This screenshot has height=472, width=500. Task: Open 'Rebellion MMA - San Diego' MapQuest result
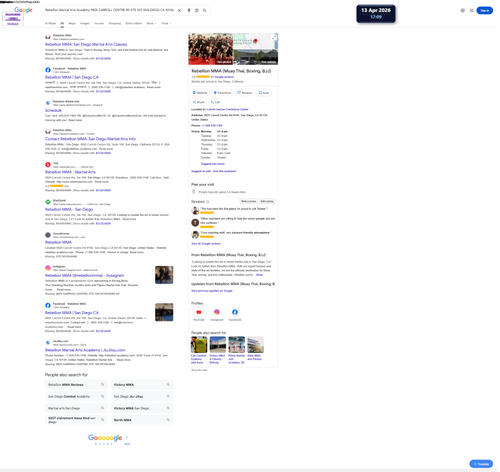click(69, 210)
